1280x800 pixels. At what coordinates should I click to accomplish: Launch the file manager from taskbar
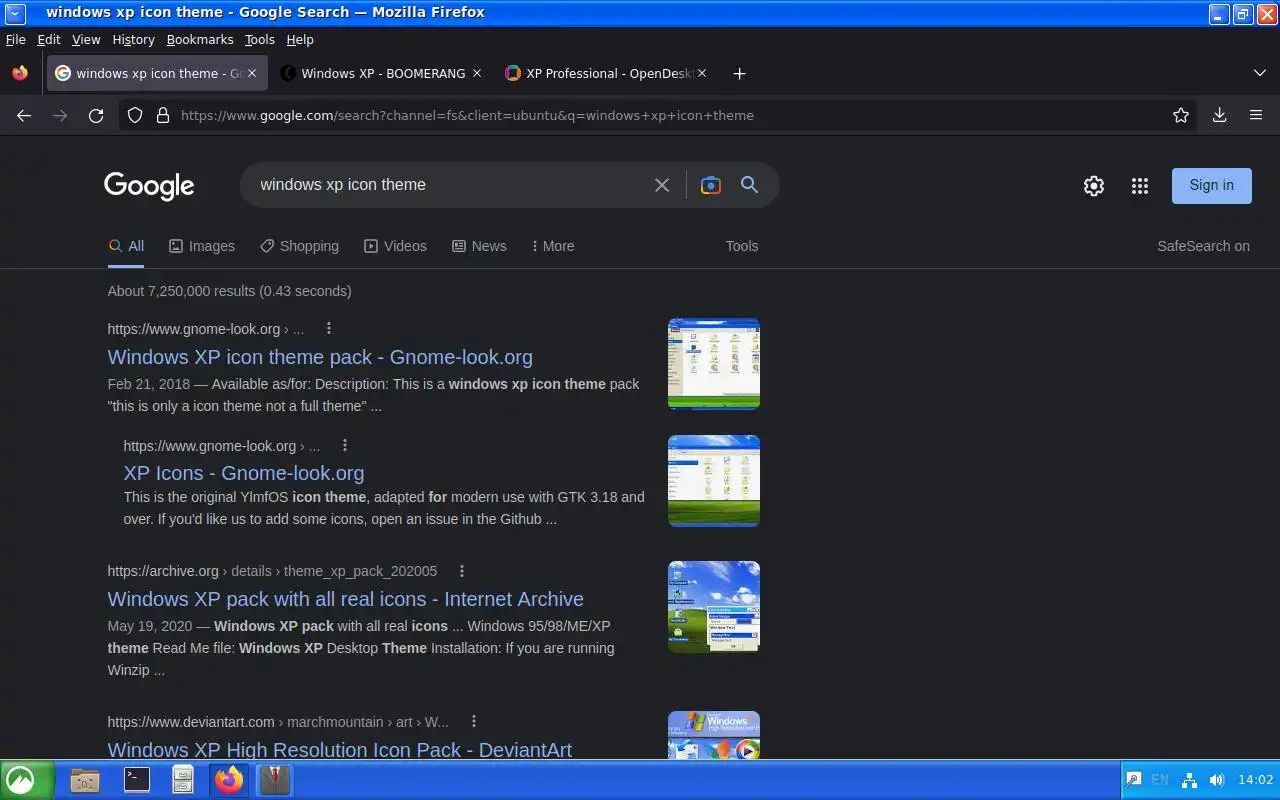tap(85, 780)
